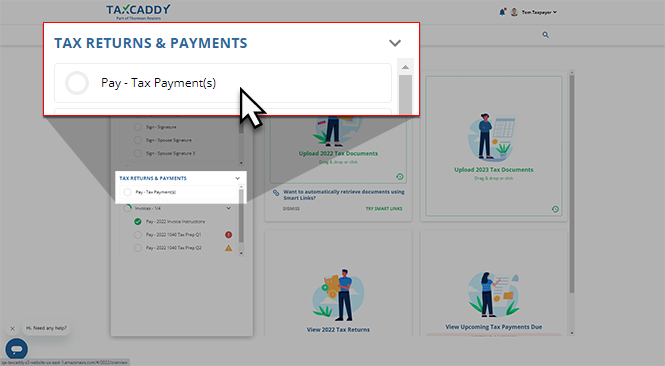The height and width of the screenshot is (366, 665).
Task: Click the Invoices progress ring icon
Action: (x=127, y=208)
